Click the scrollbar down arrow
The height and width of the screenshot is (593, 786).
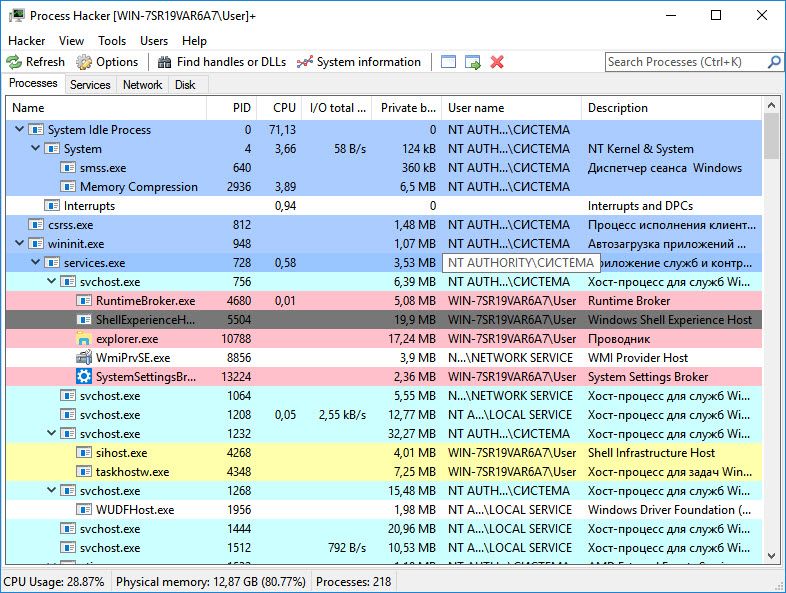point(771,556)
